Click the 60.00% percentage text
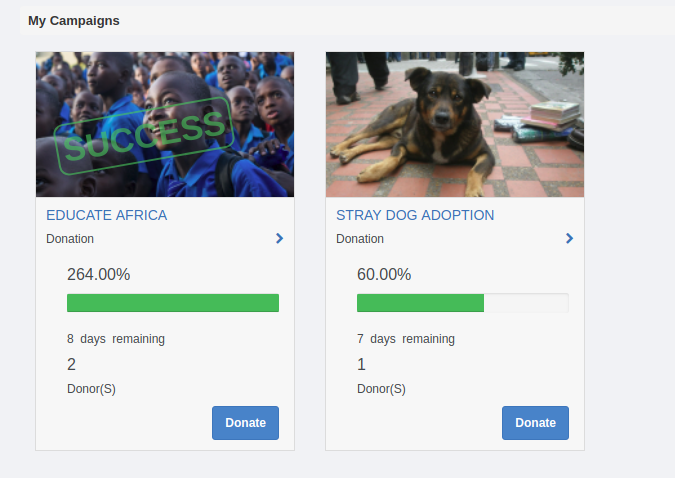The image size is (675, 478). [x=384, y=274]
